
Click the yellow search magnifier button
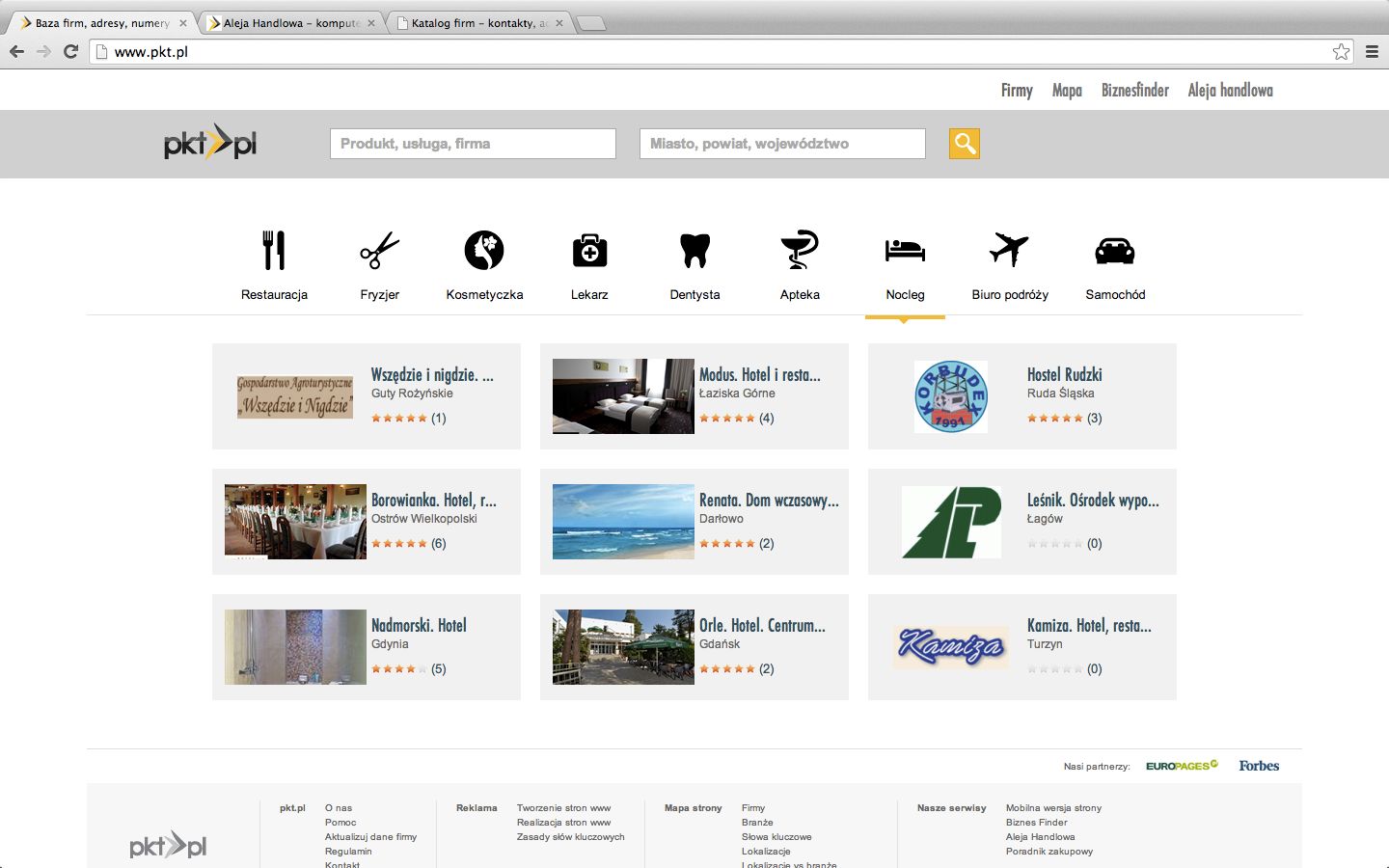(x=965, y=144)
